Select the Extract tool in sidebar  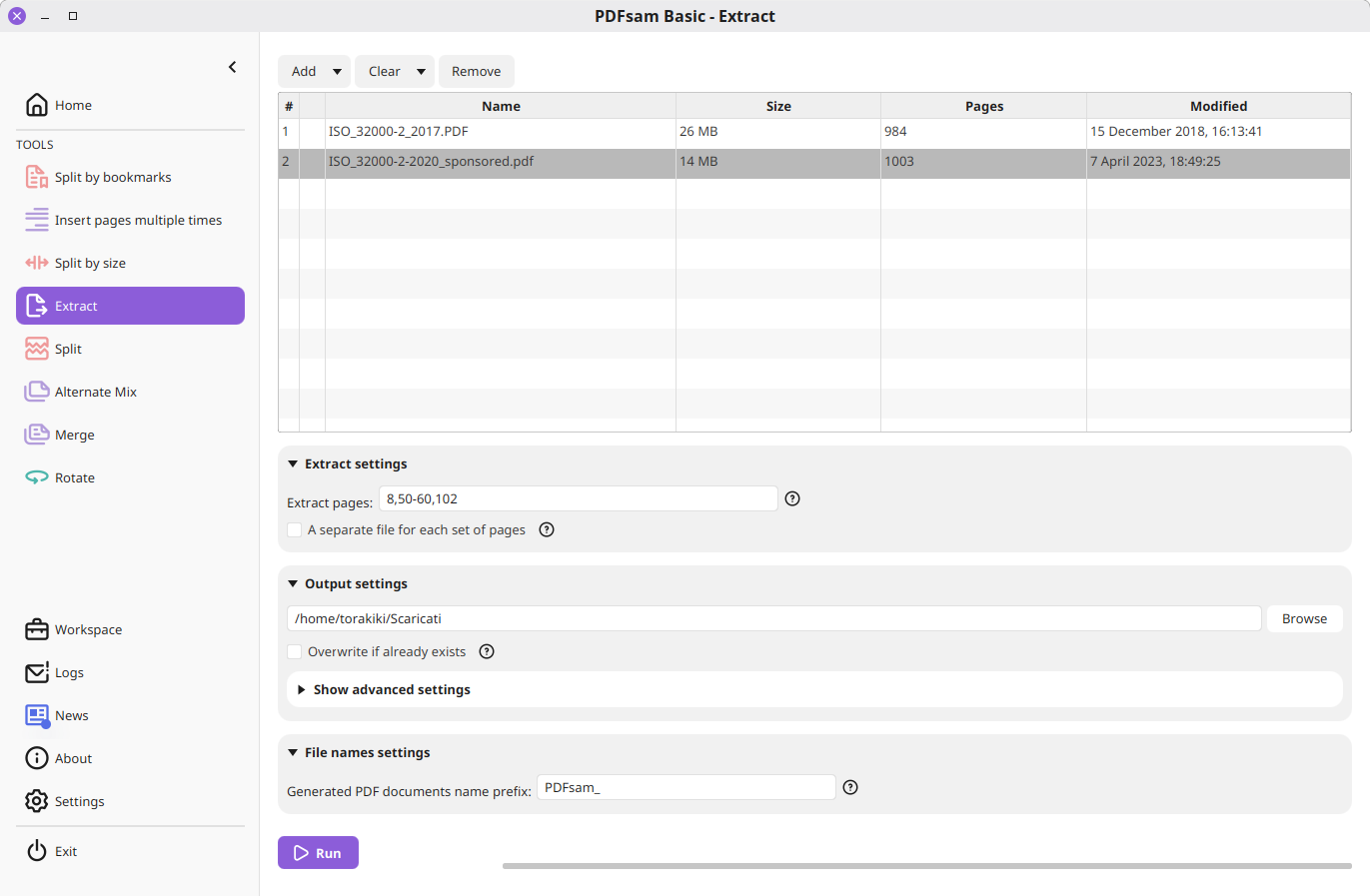pos(130,306)
